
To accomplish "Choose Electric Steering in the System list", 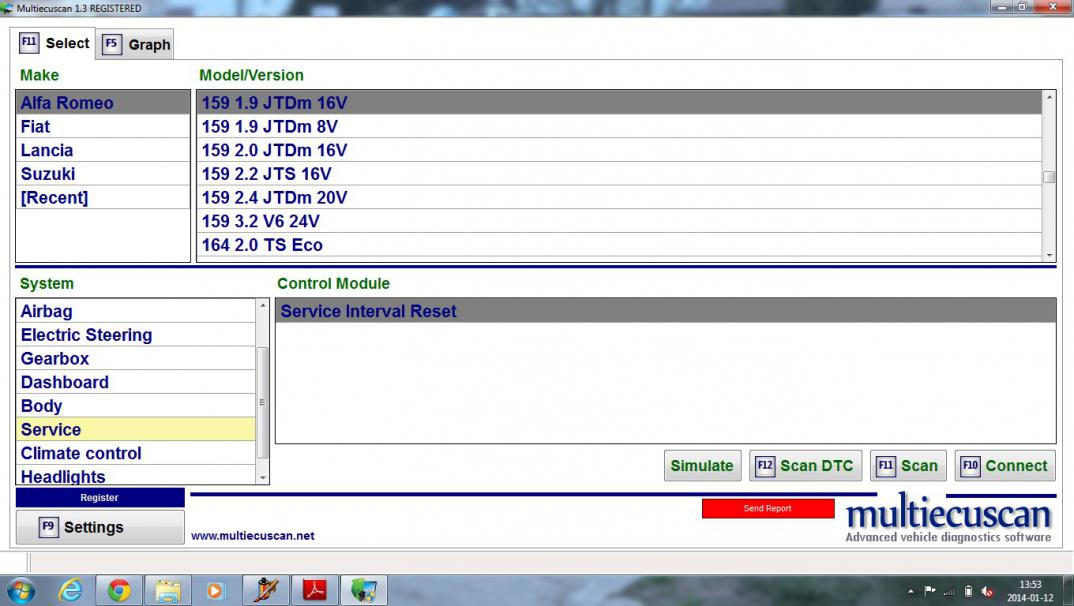I will (136, 335).
